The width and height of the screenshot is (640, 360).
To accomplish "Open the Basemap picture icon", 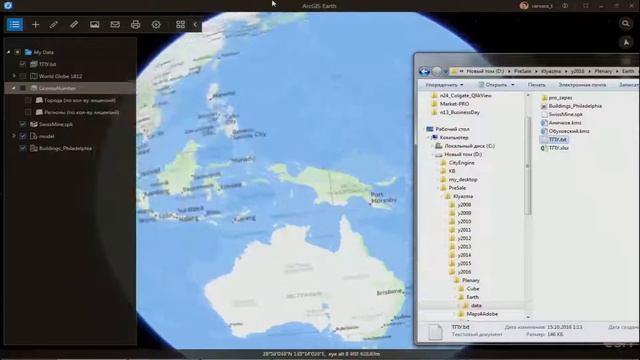I will 95,24.
